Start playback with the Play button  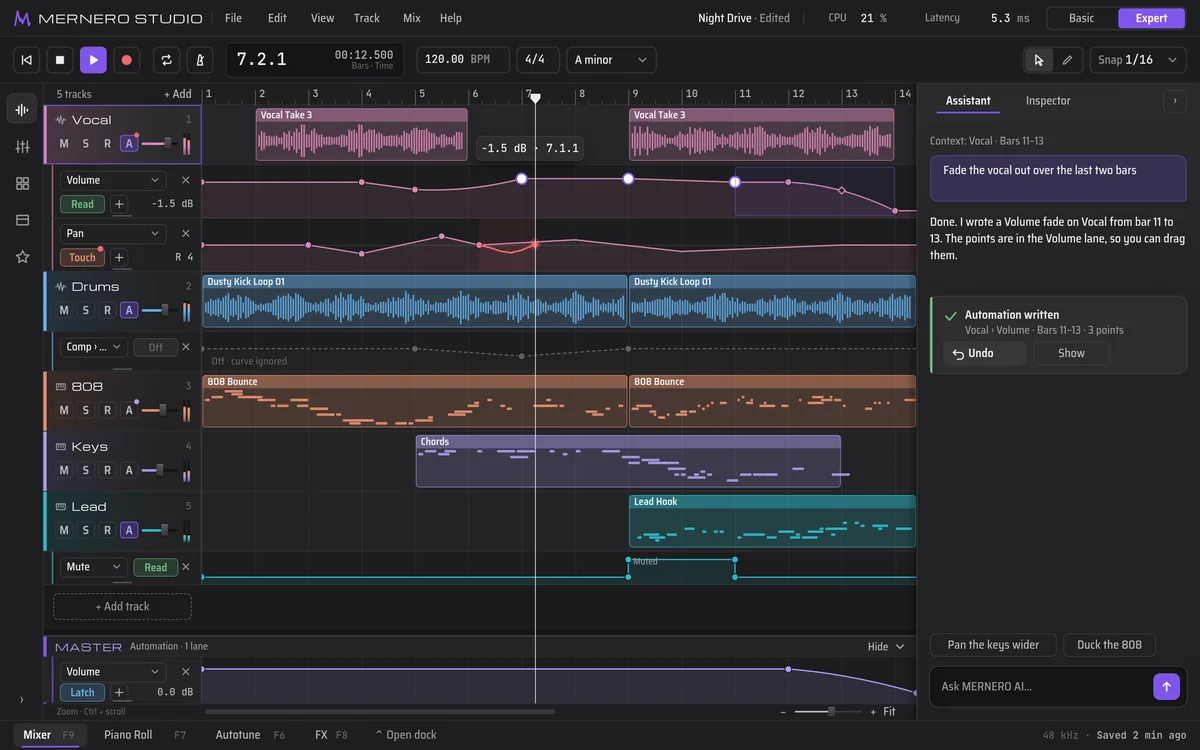click(93, 60)
